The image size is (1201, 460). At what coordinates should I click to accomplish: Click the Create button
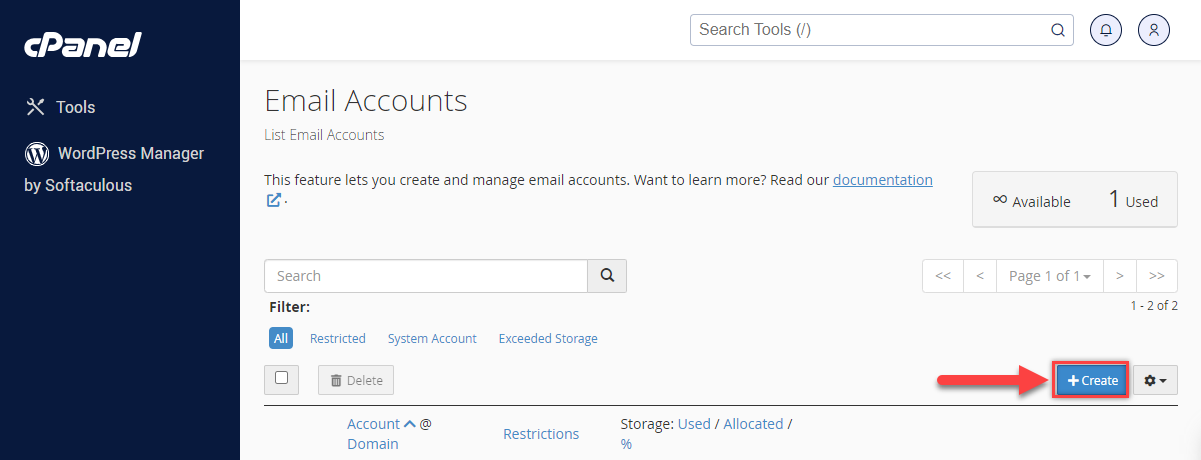[x=1092, y=380]
